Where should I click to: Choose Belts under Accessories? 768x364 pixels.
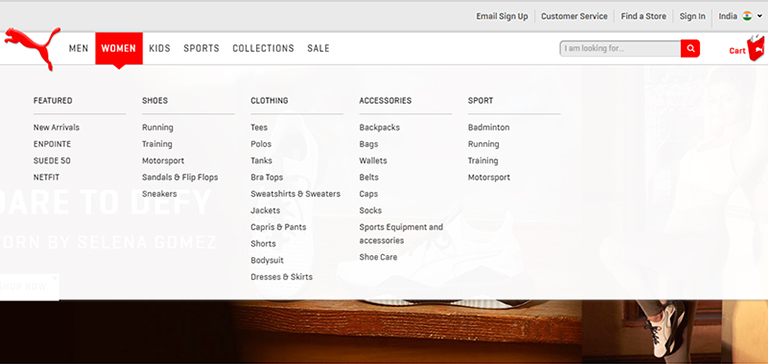click(369, 177)
